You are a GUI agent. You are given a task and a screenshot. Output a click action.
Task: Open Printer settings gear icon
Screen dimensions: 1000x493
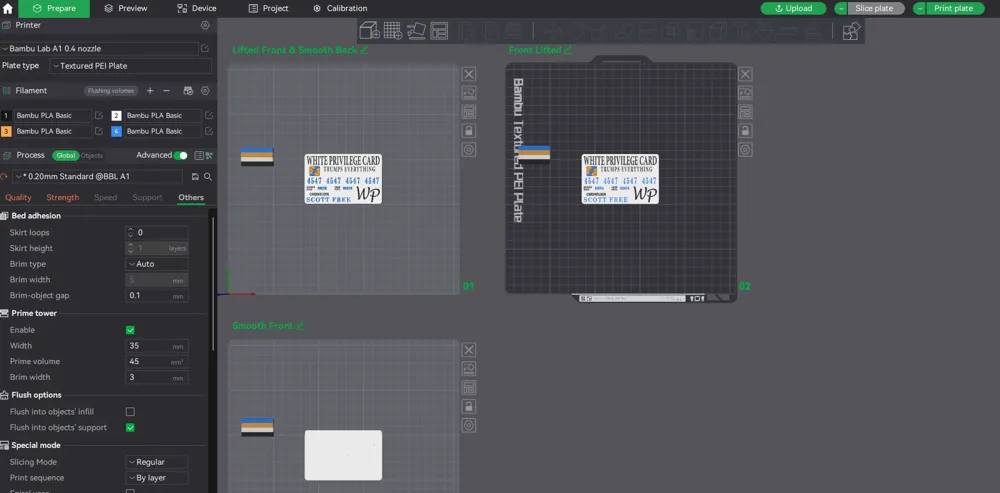(205, 25)
